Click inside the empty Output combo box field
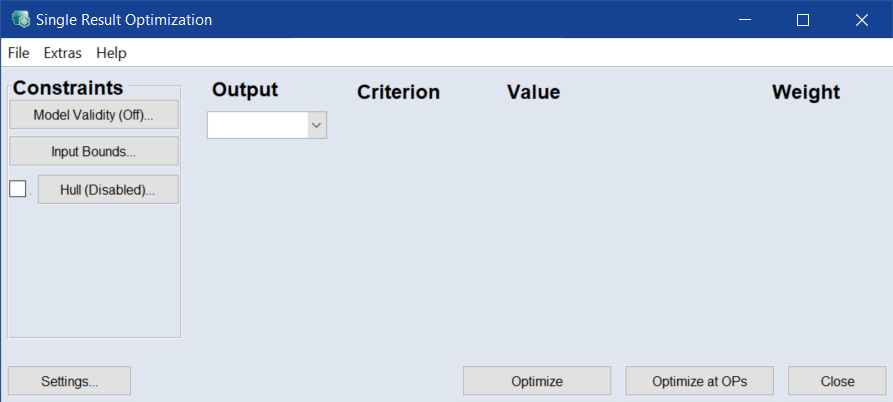Screen dimensions: 893x402 tap(256, 125)
